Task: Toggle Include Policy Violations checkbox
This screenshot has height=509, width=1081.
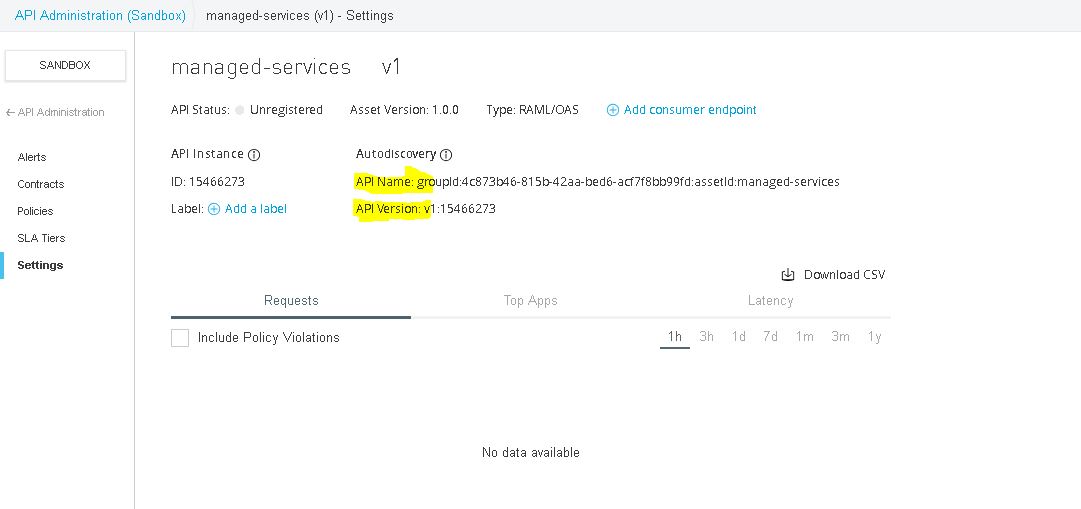Action: pos(180,338)
